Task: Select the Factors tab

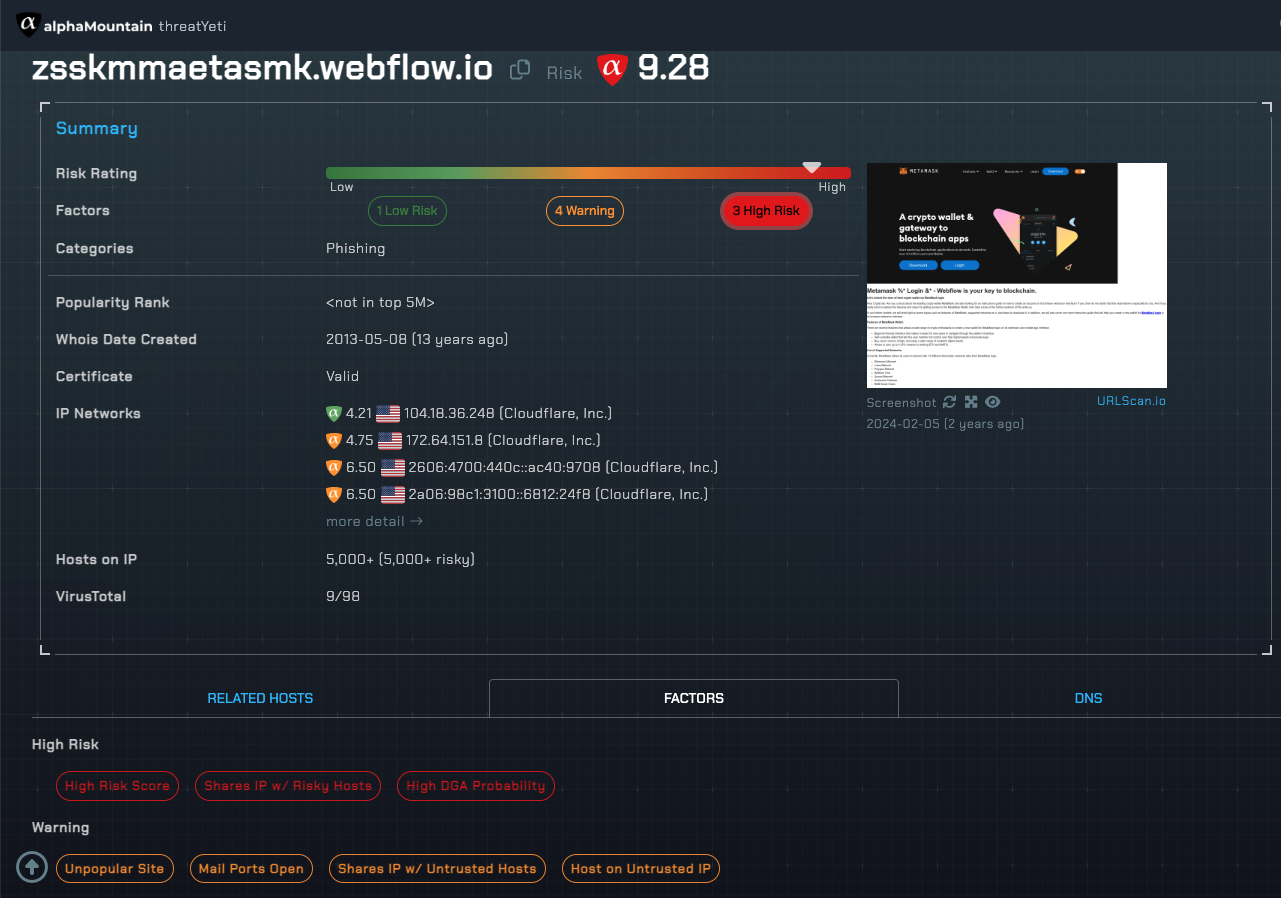Action: pos(693,698)
